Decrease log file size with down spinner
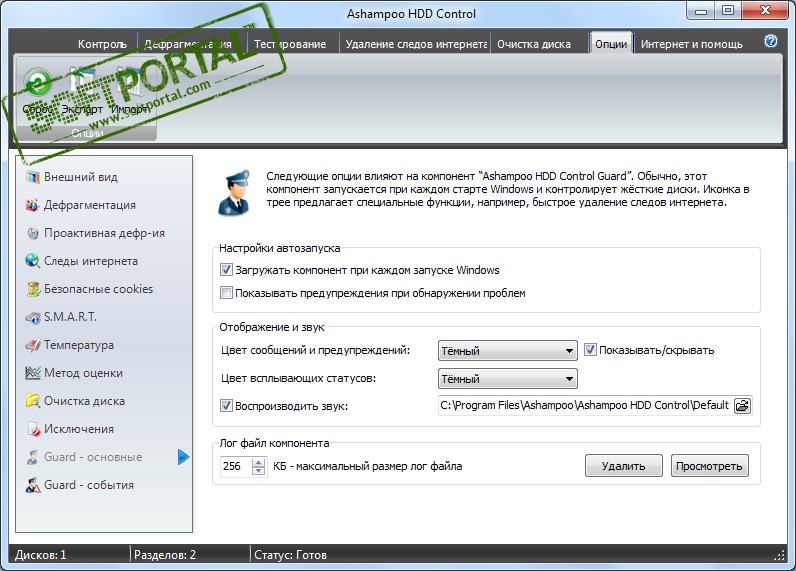 pyautogui.click(x=259, y=471)
